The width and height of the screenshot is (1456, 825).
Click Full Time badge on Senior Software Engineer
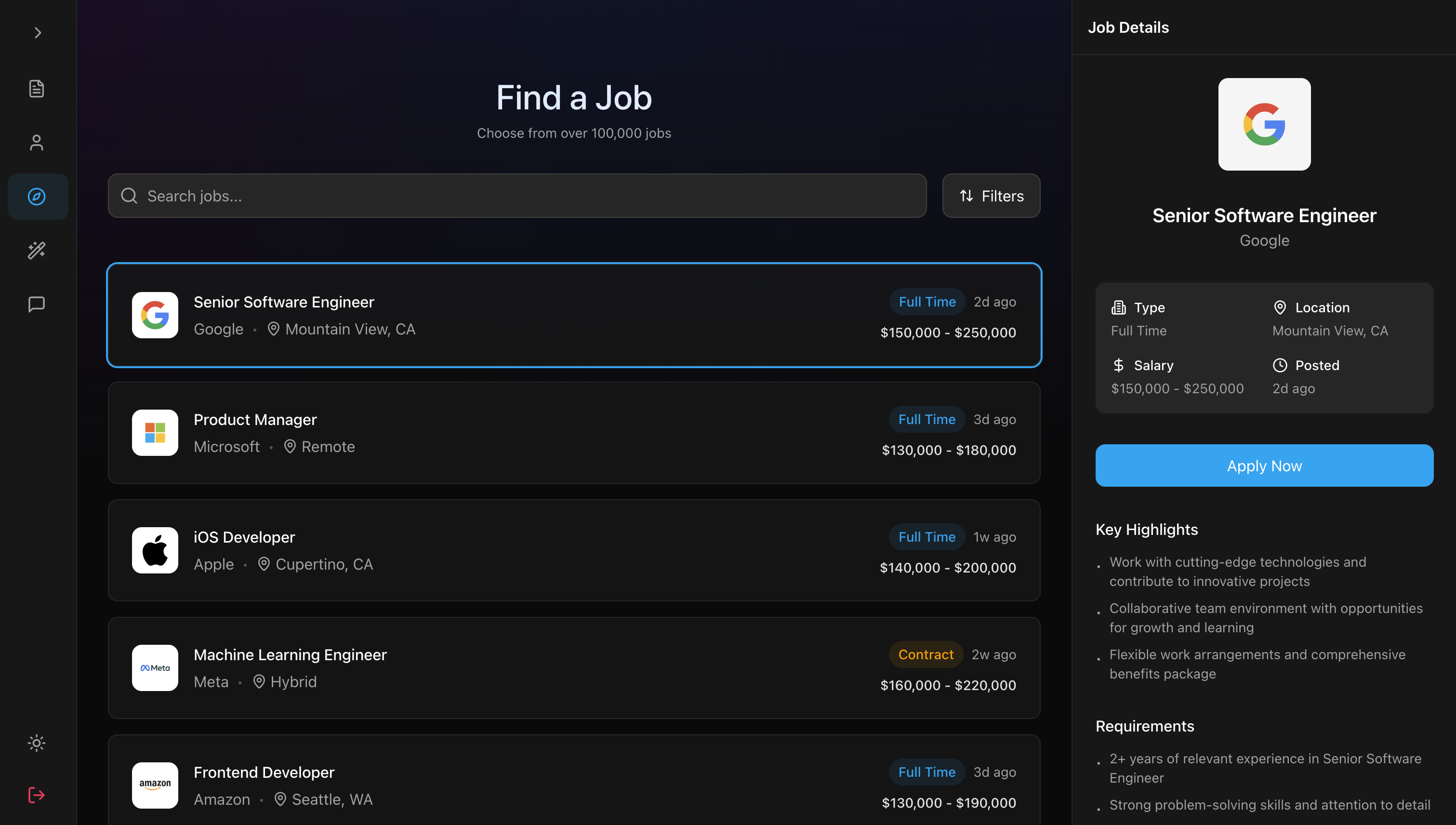927,302
